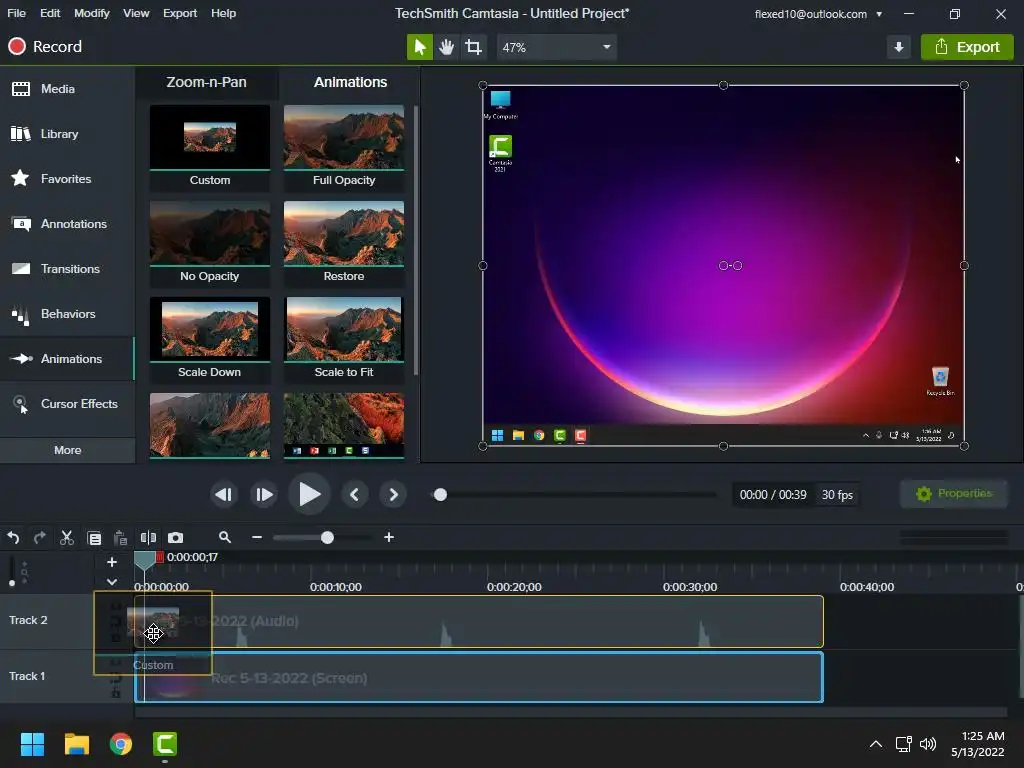
Task: Add a new track with plus button
Action: (112, 562)
